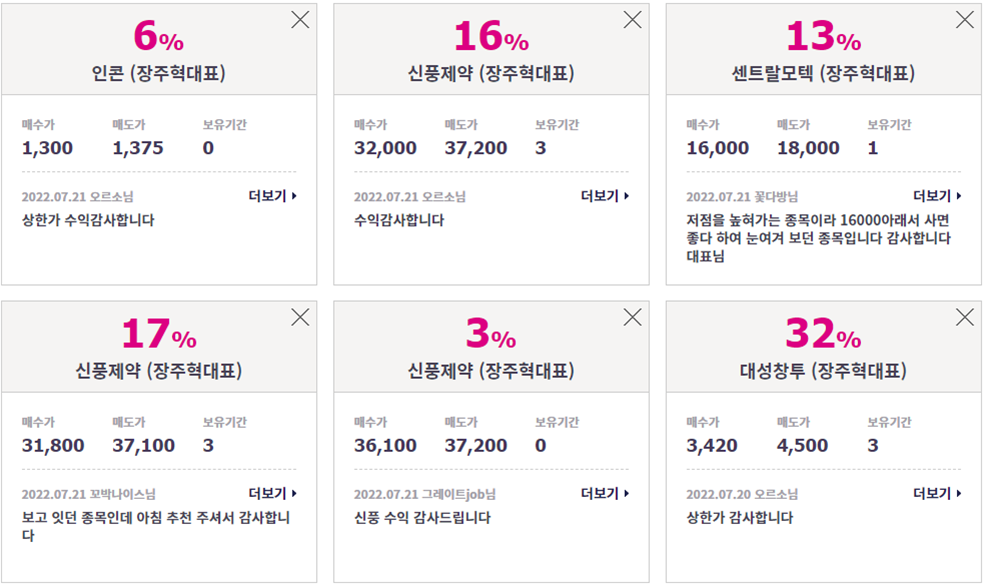Click the 상한가 수익감사합니다 review text
The height and width of the screenshot is (586, 984).
[88, 220]
